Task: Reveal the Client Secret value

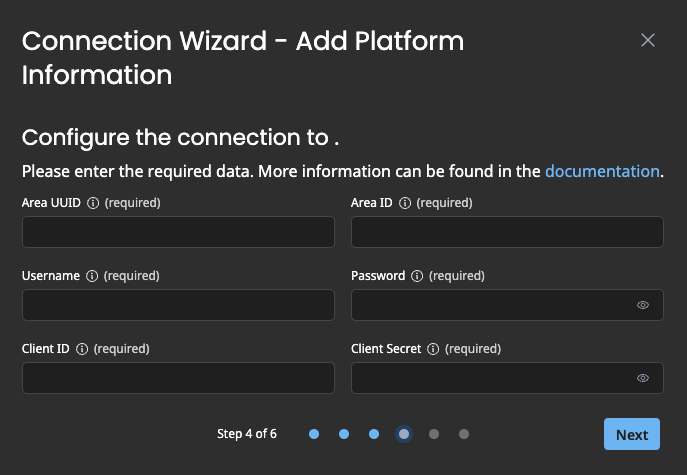Action: 643,378
